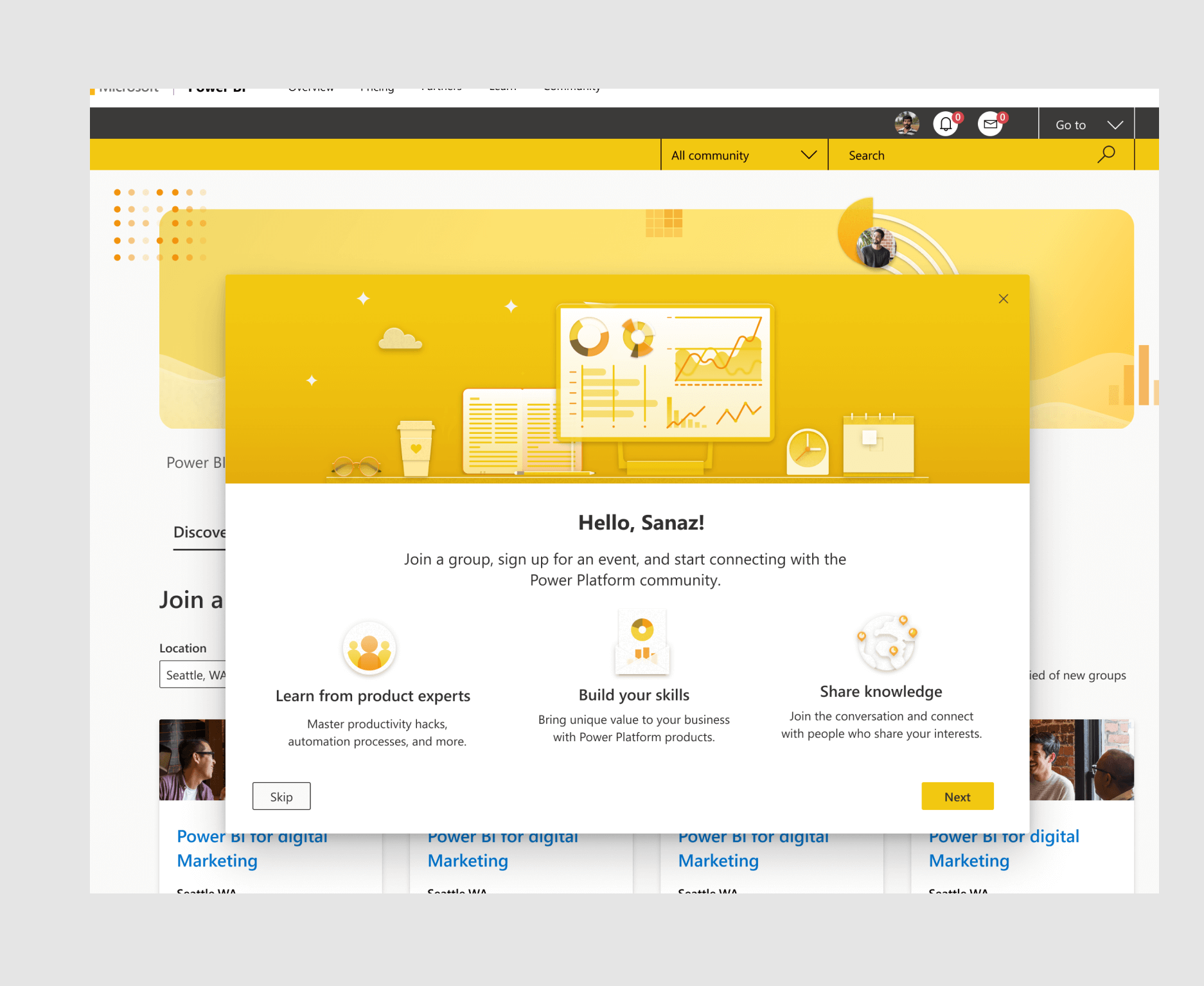This screenshot has height=986, width=1204.
Task: Open the messages envelope icon
Action: (x=990, y=124)
